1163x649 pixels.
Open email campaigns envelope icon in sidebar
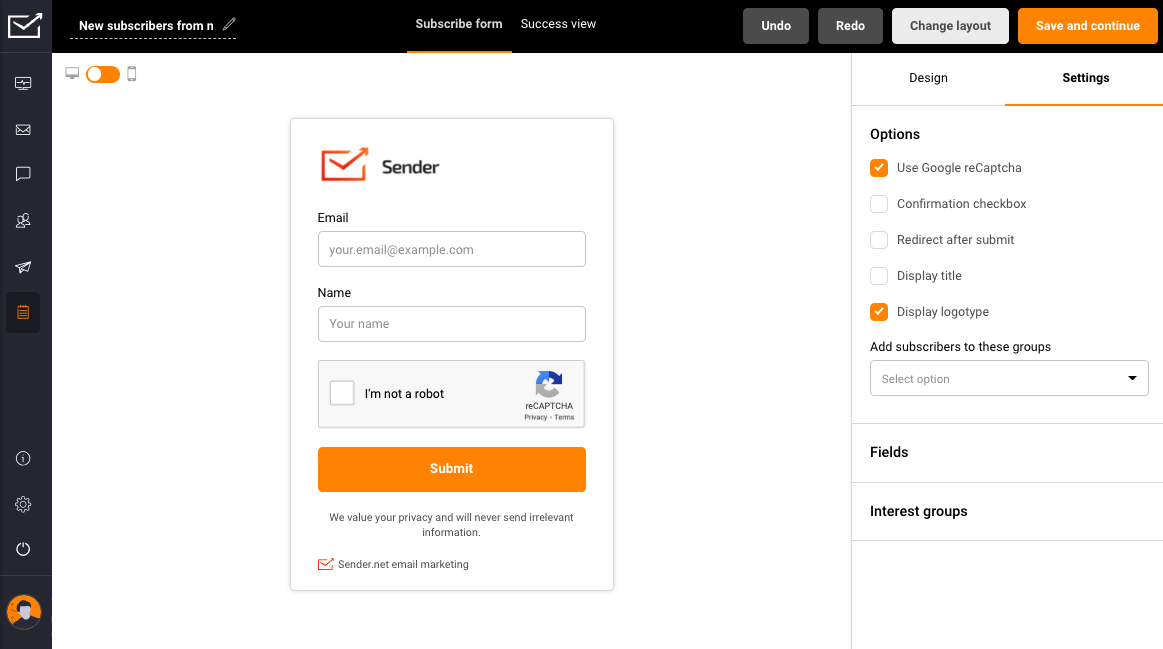click(x=23, y=130)
